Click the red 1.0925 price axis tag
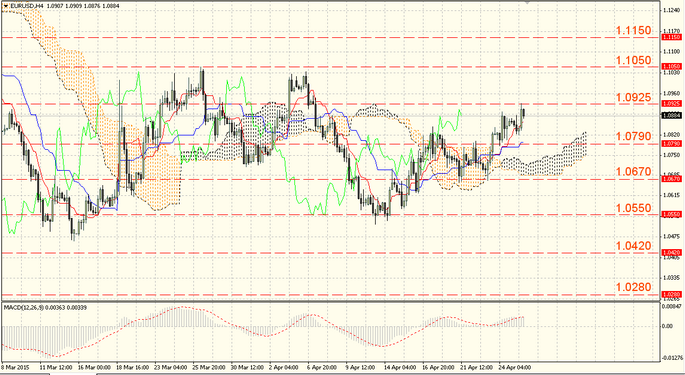This screenshot has height=375, width=685. [671, 104]
